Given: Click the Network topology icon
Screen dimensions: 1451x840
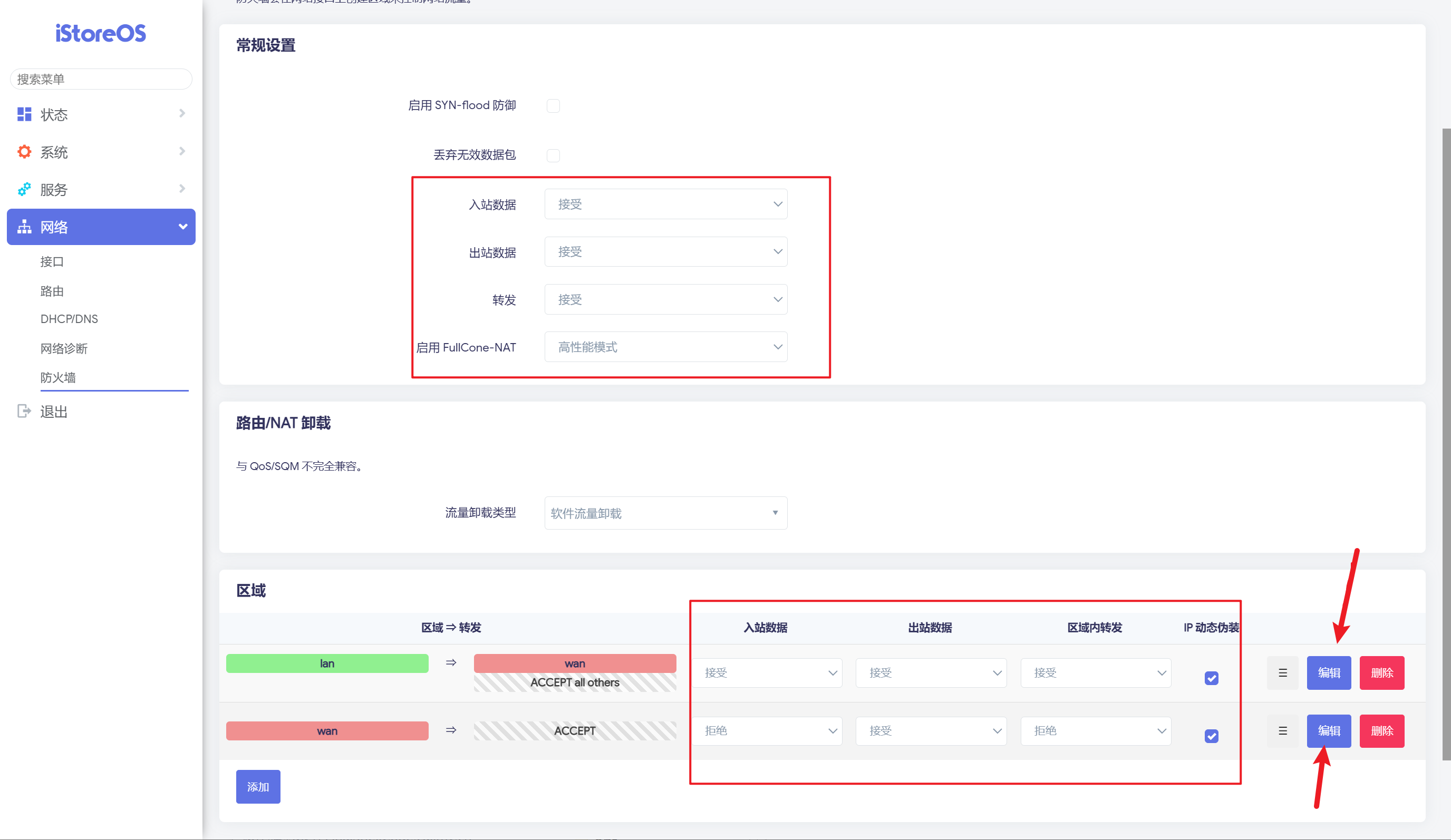Looking at the screenshot, I should (24, 227).
